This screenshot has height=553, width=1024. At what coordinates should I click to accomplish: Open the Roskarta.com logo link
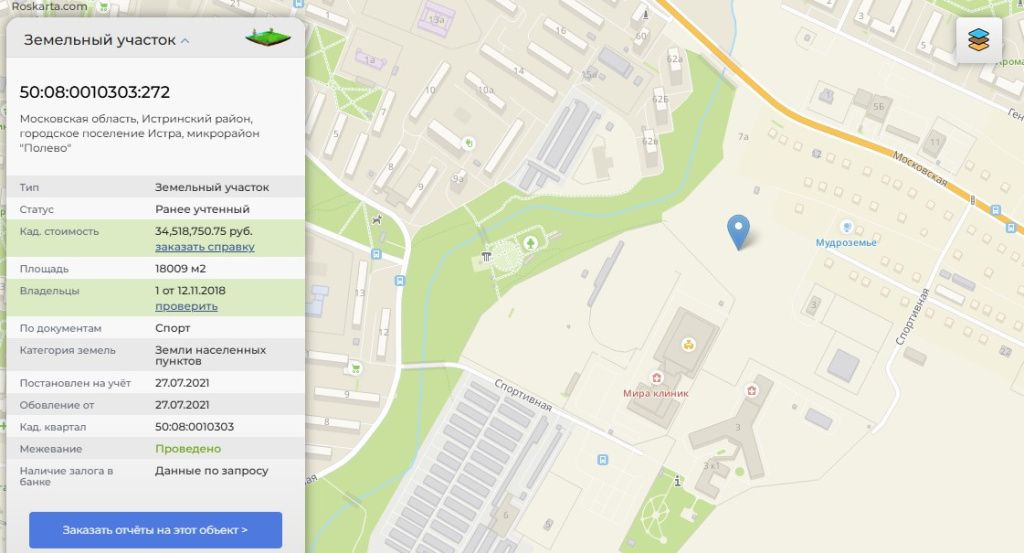pos(50,6)
